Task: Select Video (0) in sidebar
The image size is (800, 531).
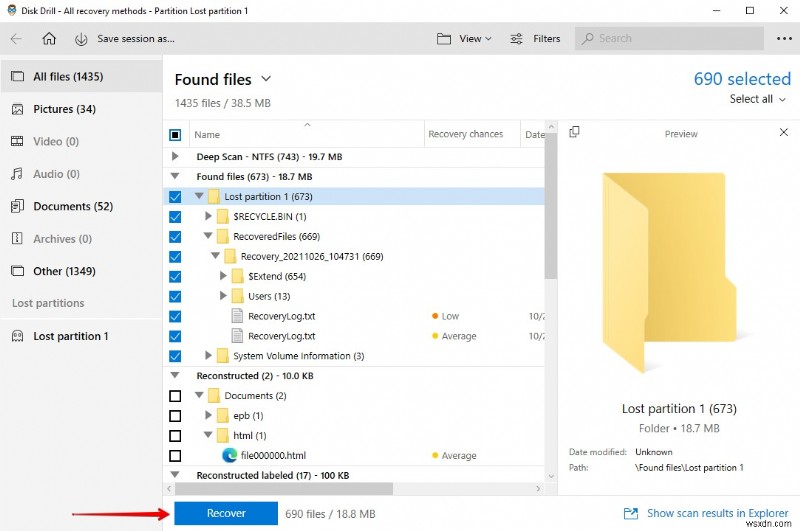Action: tap(81, 141)
